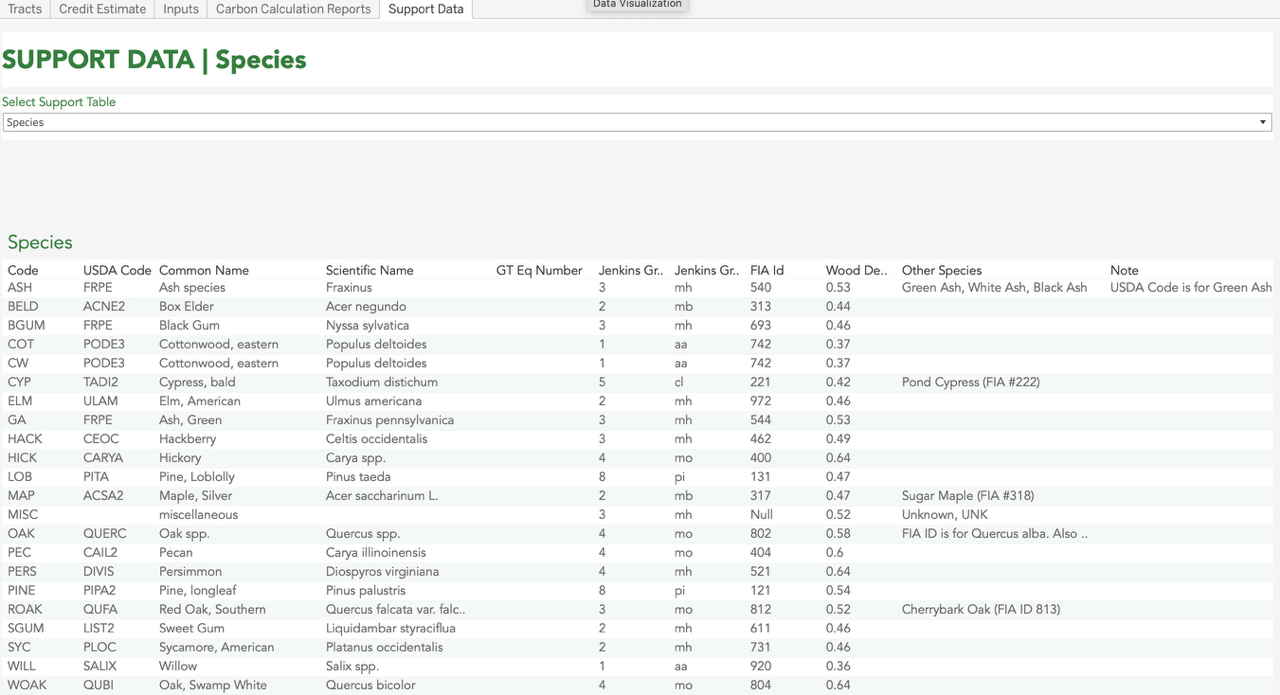Click the Data Visualization label at top
Screen dimensions: 1280x695
[637, 5]
